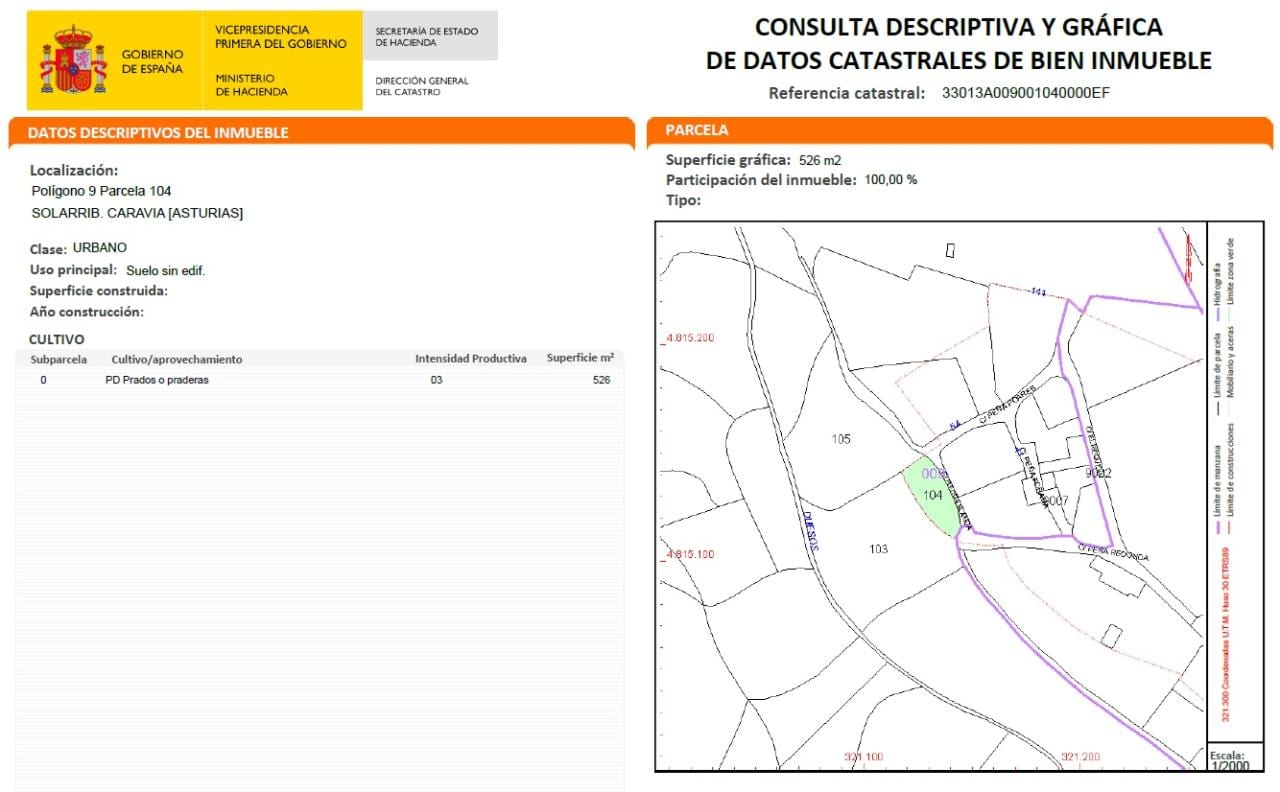
Task: Click the rotated building outline at lower right
Action: (x=1111, y=636)
